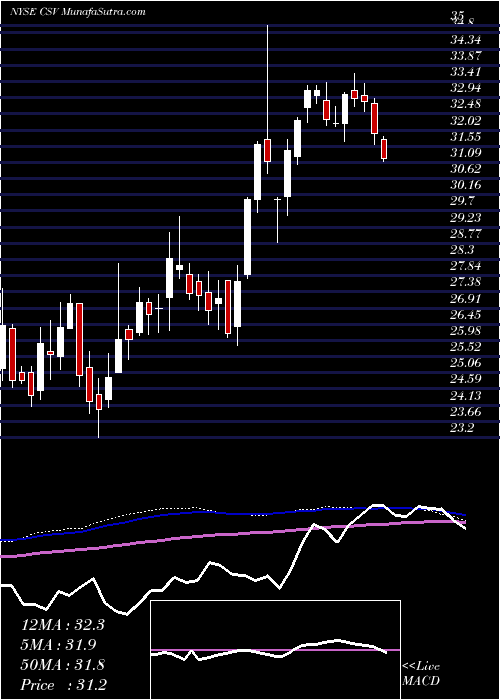Image resolution: width=500 pixels, height=700 pixels.
Task: Click the 27.84 price axis label
Action: (465, 266)
